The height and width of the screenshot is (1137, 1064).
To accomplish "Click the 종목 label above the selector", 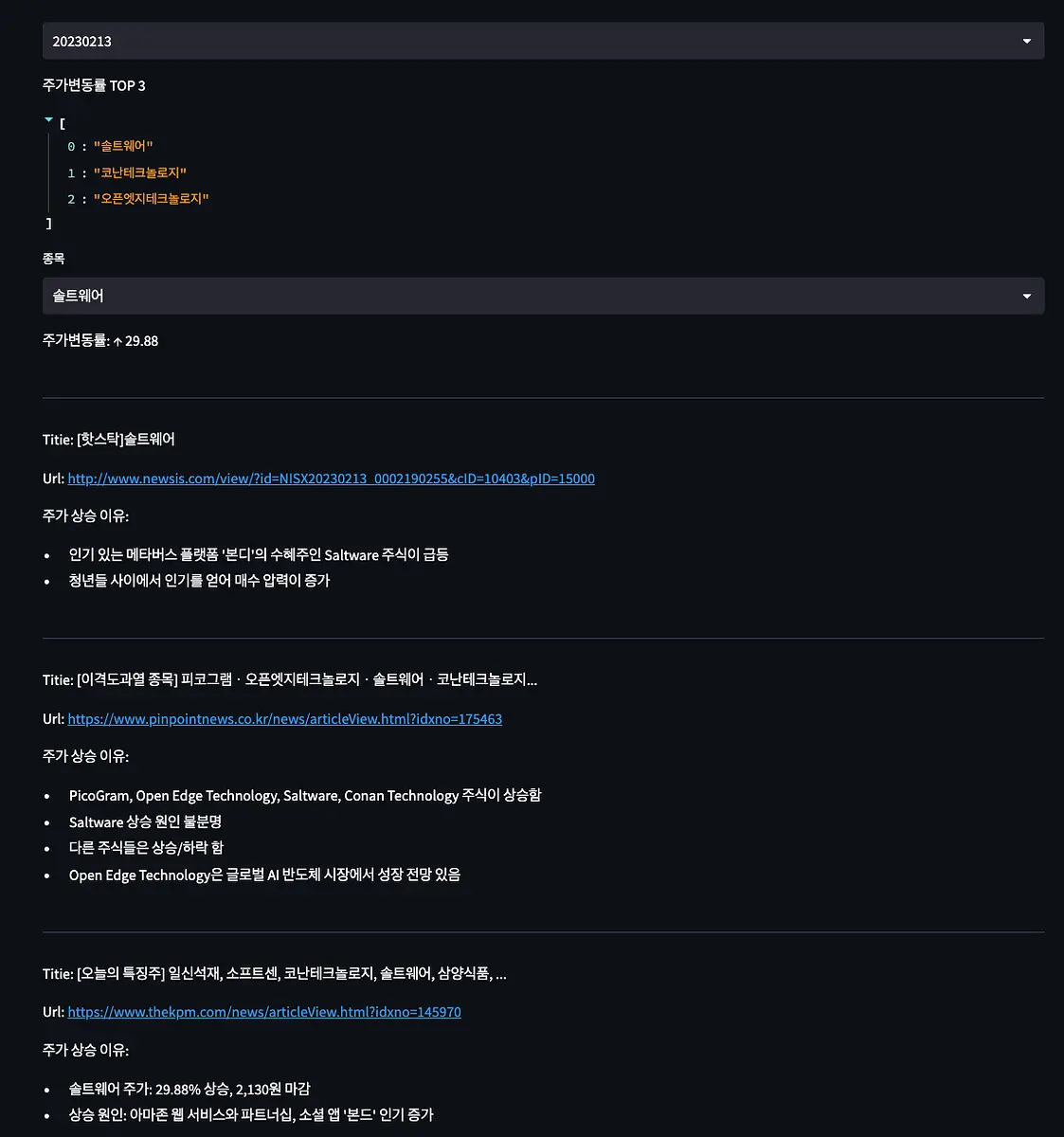I will [x=54, y=259].
